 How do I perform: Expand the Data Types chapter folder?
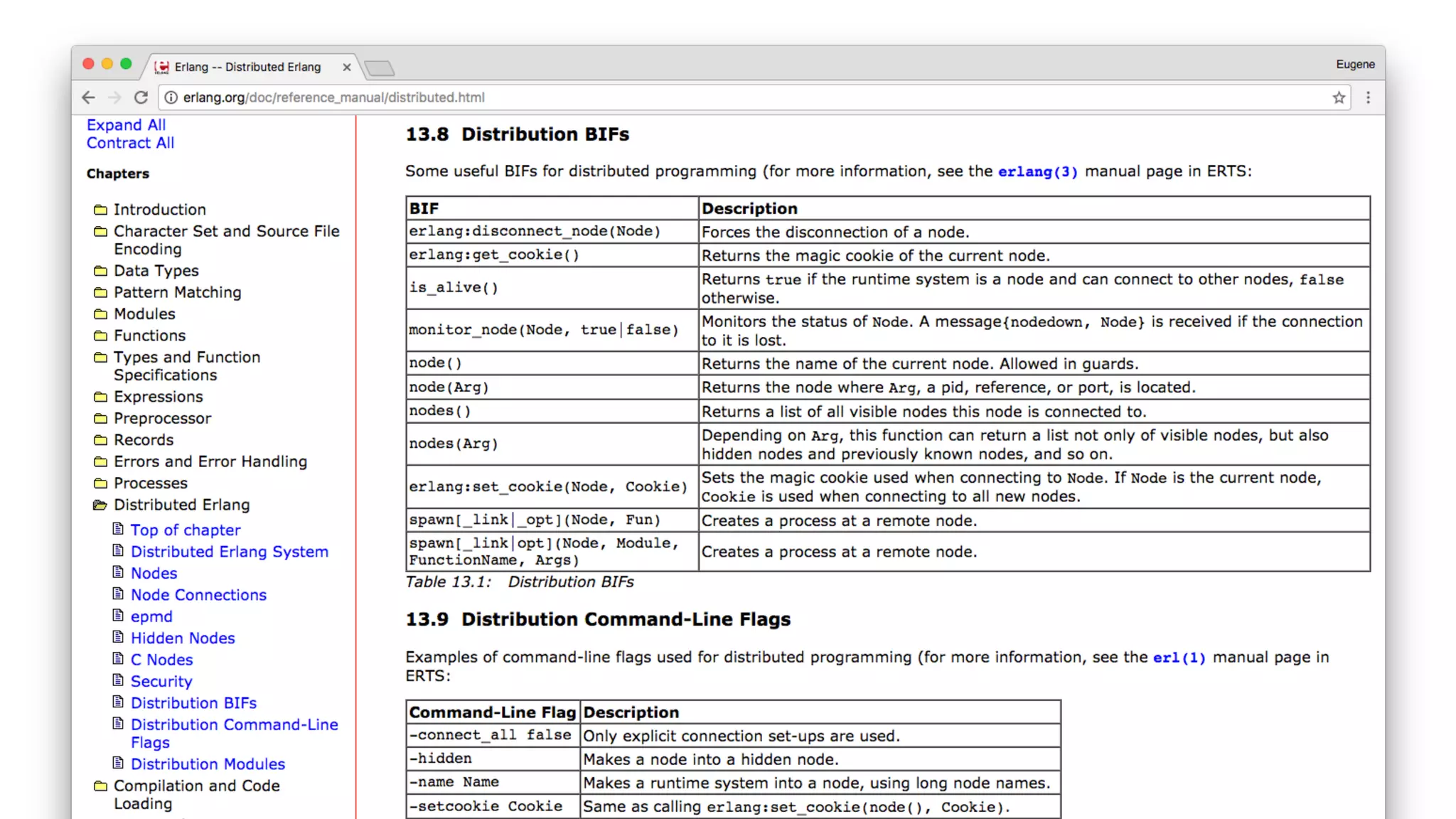click(100, 271)
